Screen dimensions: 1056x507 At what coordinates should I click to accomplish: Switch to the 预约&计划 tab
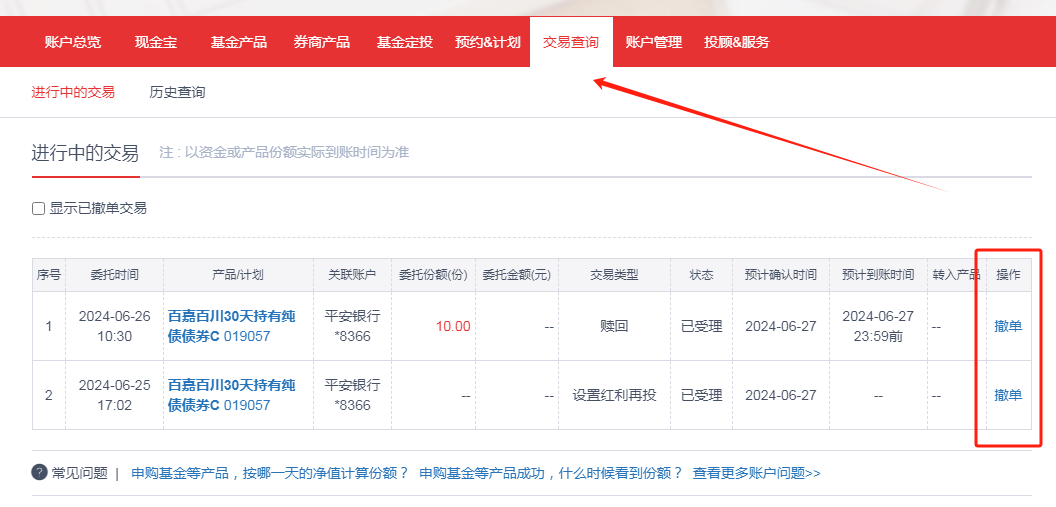(x=488, y=42)
